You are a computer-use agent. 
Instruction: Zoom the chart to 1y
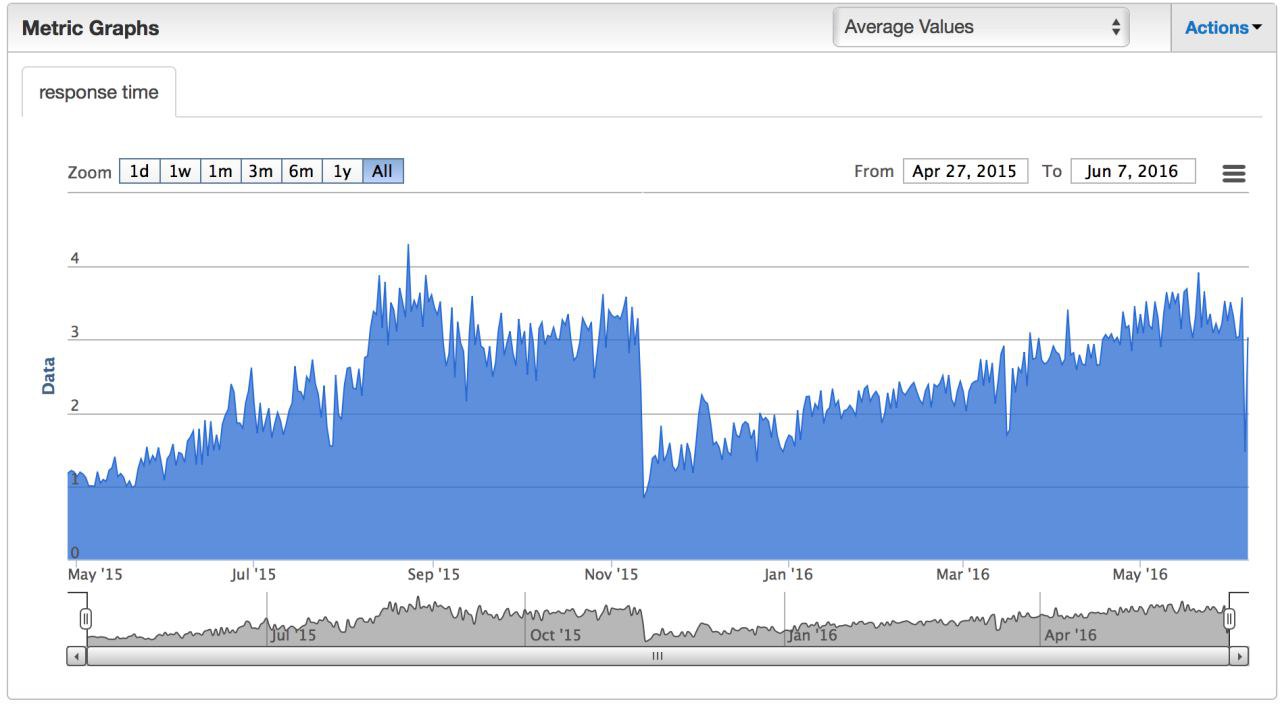[x=342, y=172]
